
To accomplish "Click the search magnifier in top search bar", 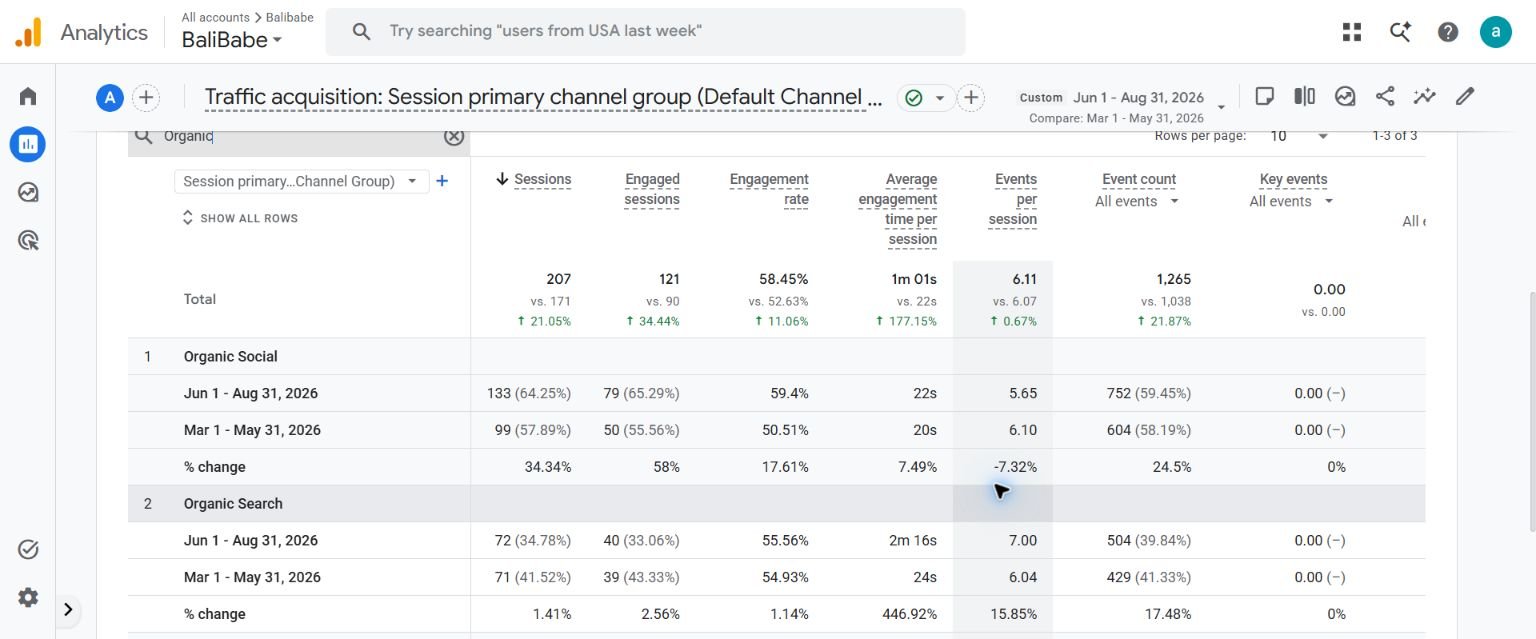I will tap(362, 31).
